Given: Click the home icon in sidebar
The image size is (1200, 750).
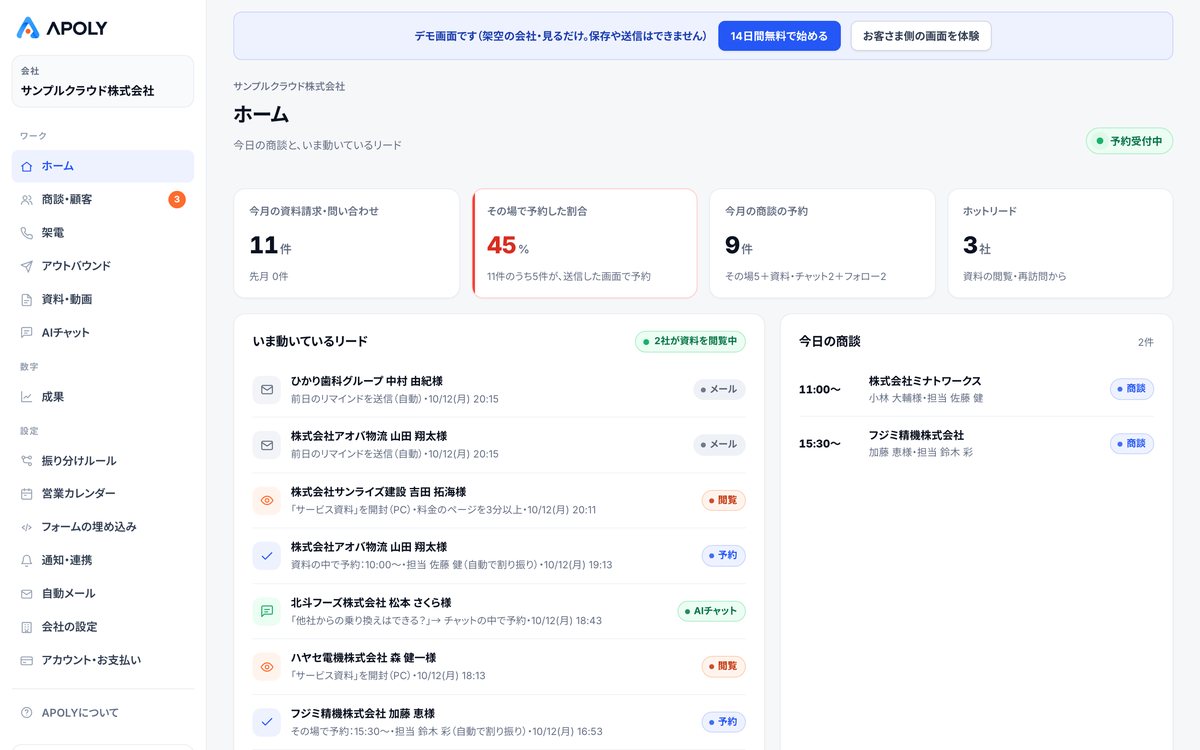Looking at the screenshot, I should 27,166.
